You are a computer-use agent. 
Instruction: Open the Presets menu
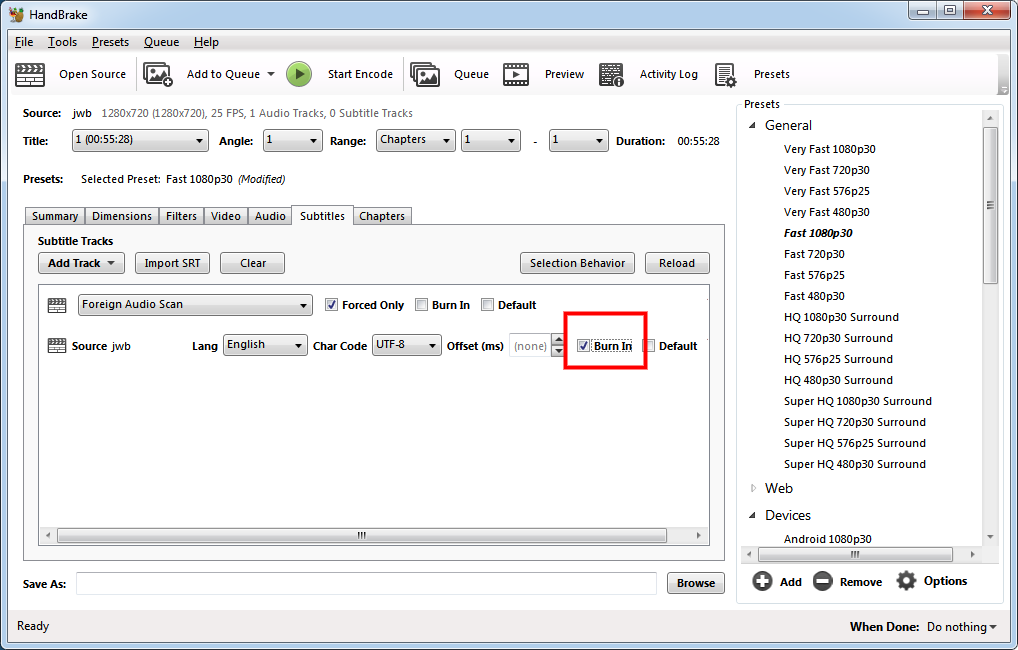point(110,42)
